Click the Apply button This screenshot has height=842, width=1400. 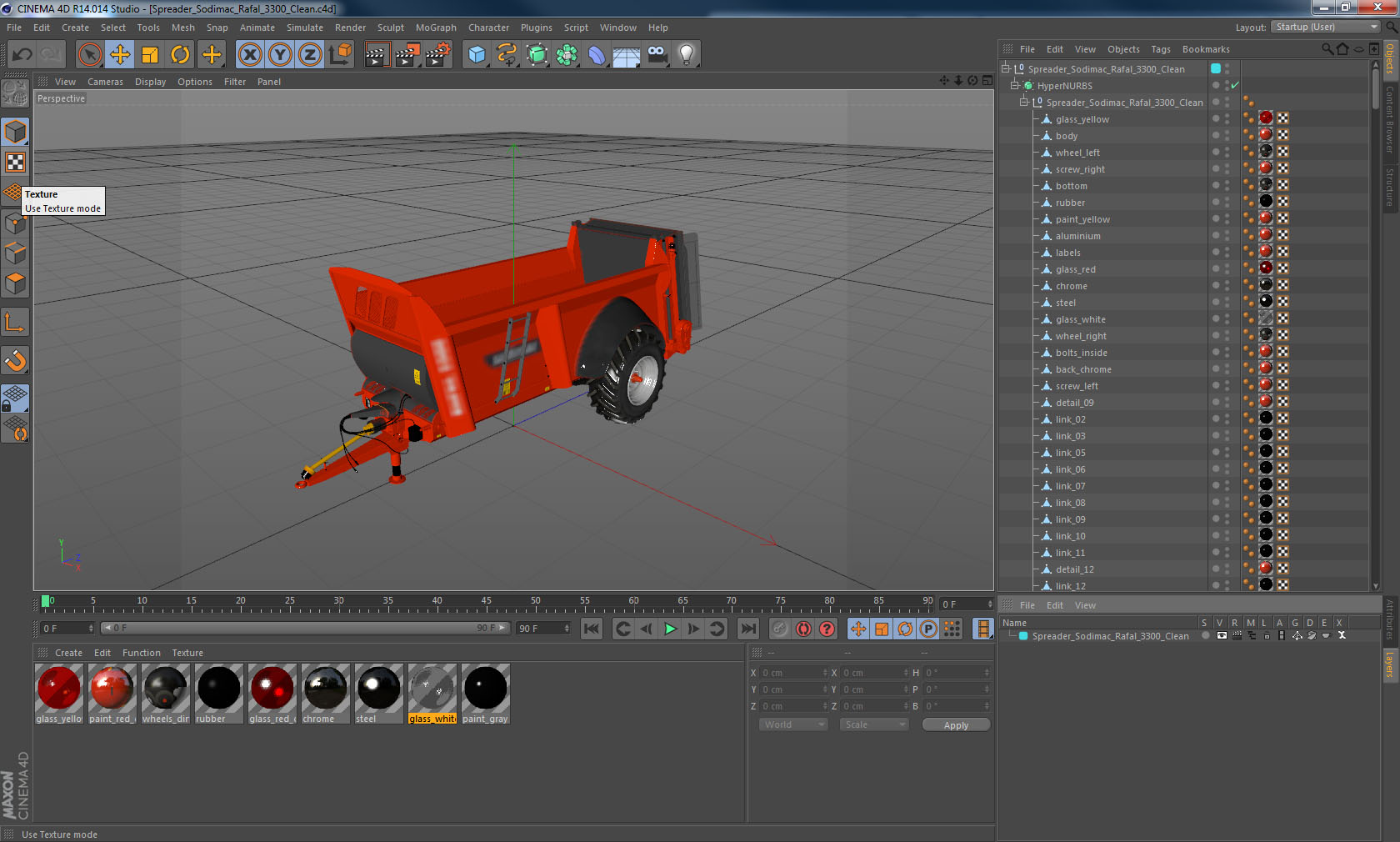pos(956,725)
